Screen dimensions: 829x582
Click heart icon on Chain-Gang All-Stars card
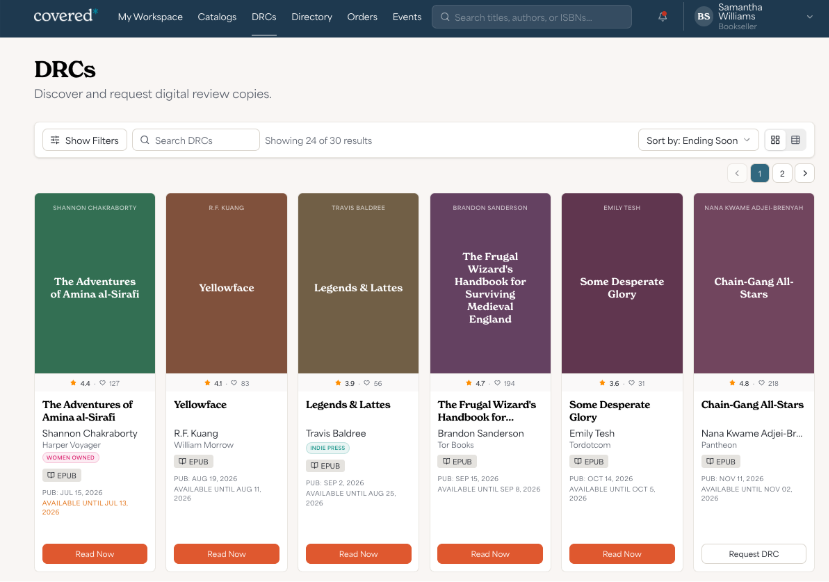pyautogui.click(x=761, y=383)
